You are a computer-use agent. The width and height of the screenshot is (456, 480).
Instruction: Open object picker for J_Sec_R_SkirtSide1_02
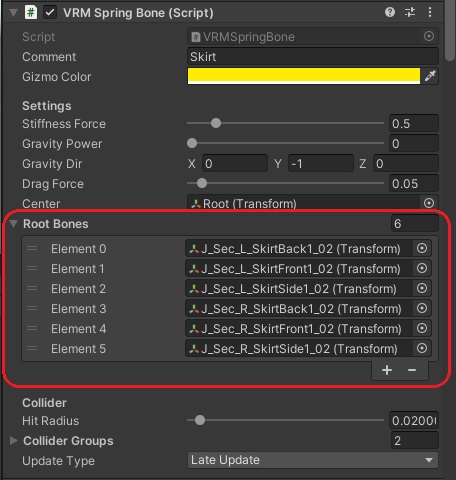422,348
